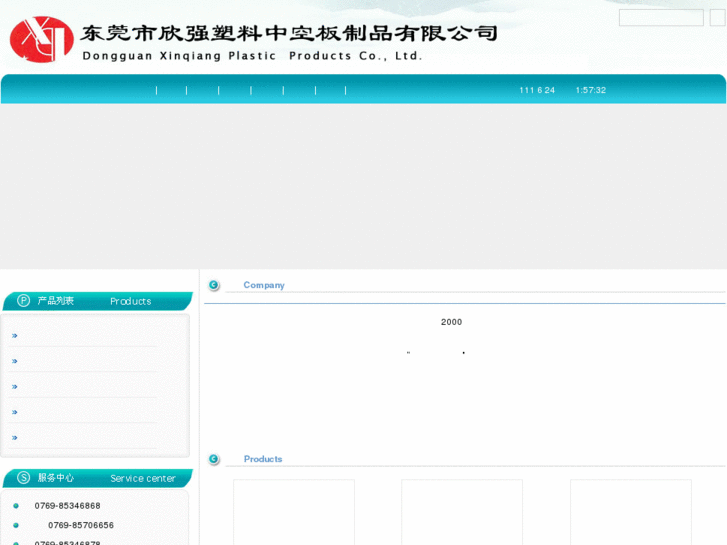Click the round icon beside the Company heading
Screen dimensions: 727x545
click(x=214, y=285)
